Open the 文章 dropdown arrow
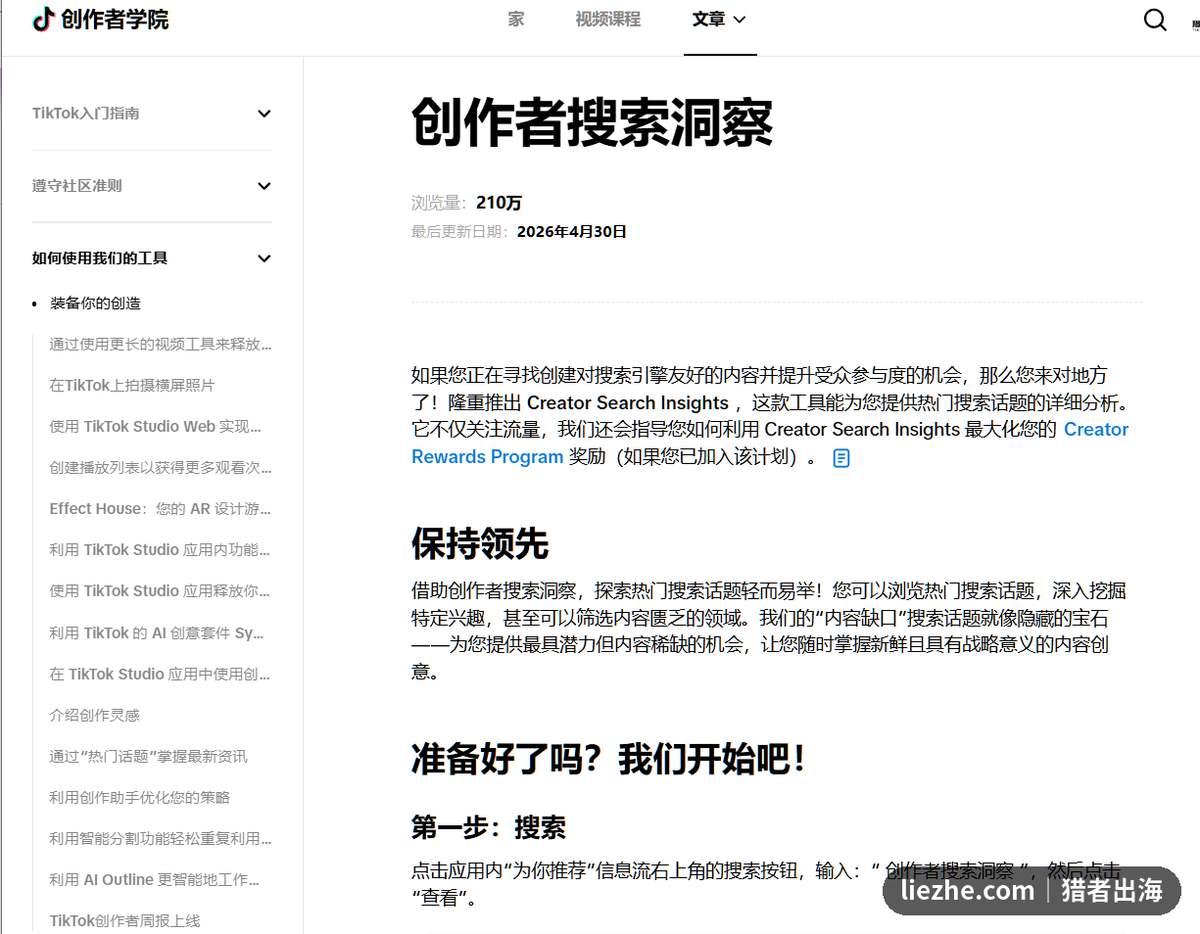 [x=739, y=19]
